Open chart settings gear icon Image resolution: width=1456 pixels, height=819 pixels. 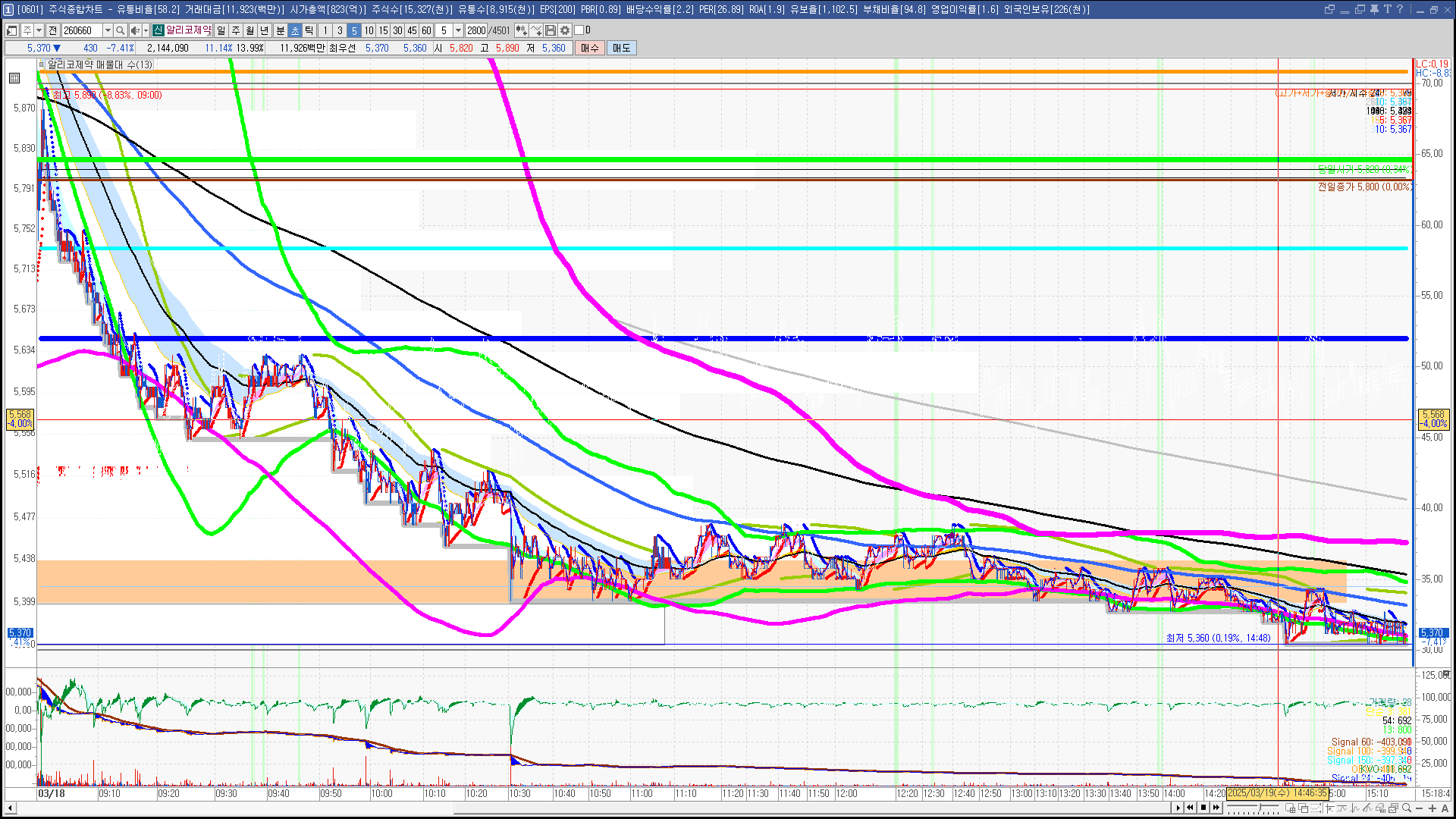[565, 30]
